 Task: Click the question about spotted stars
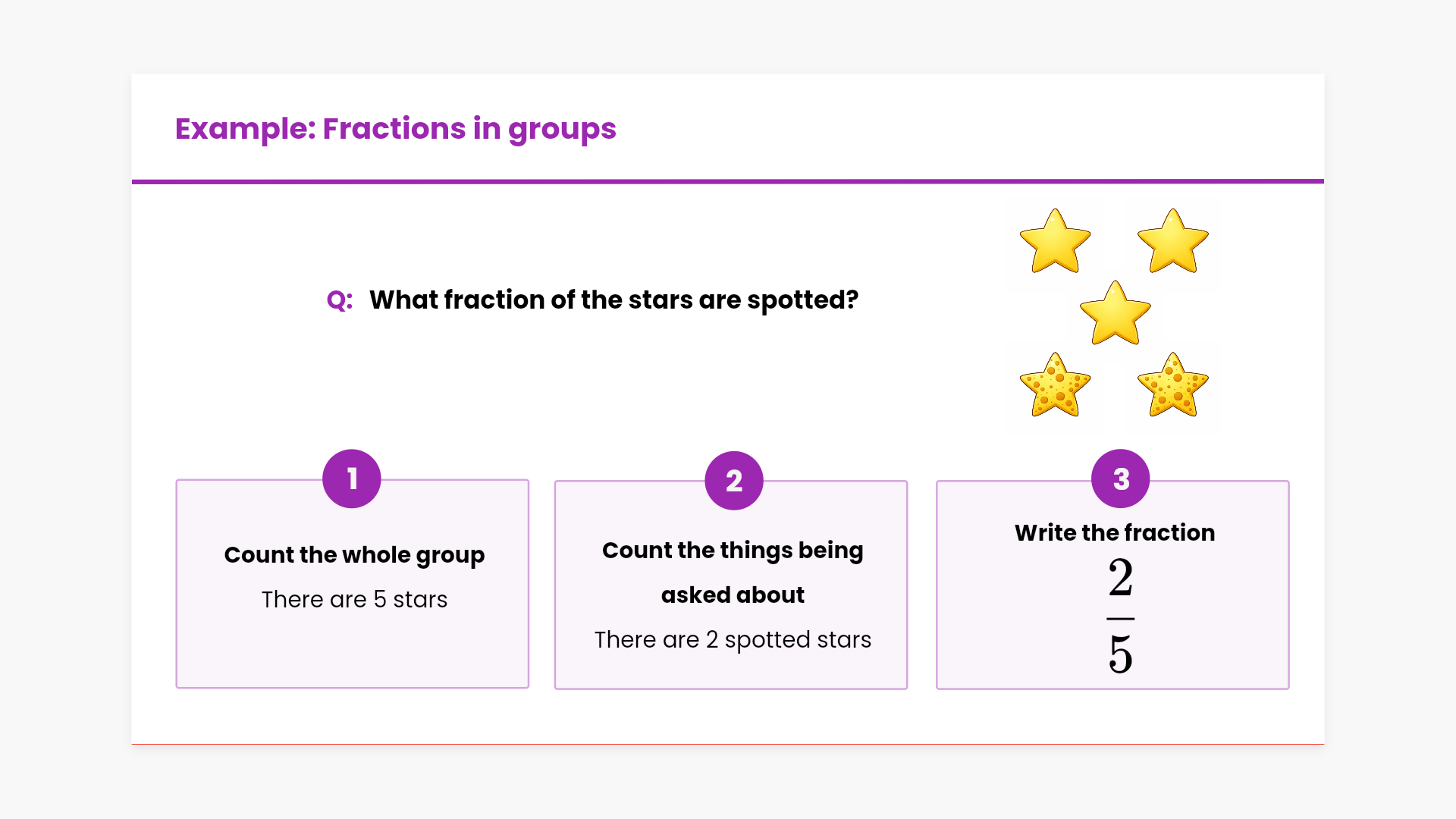point(613,300)
